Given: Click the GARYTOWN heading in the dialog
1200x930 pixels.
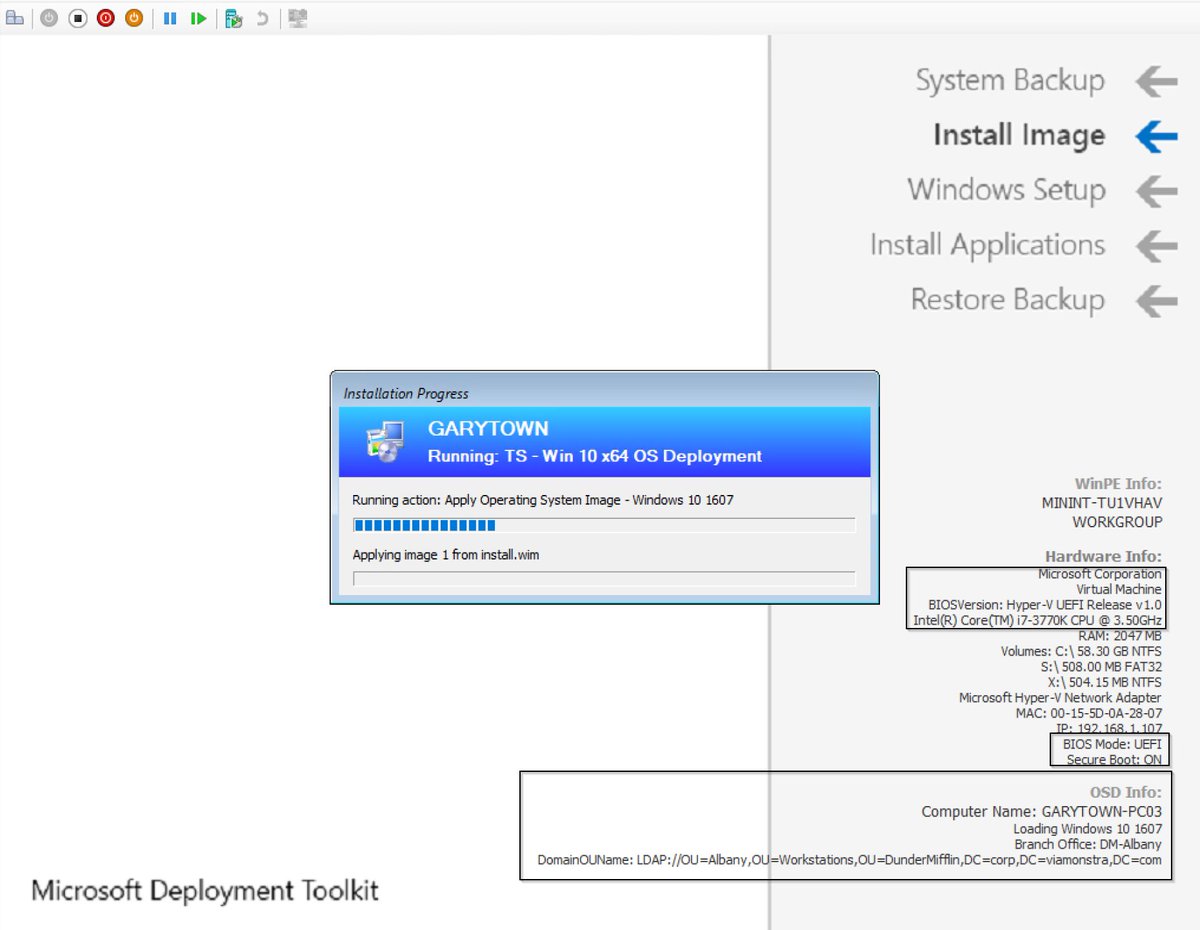Looking at the screenshot, I should (488, 428).
